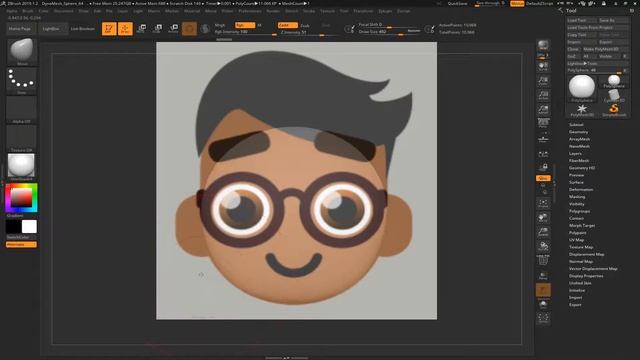Select the small PolySphere tool thumbnail

coord(613,81)
